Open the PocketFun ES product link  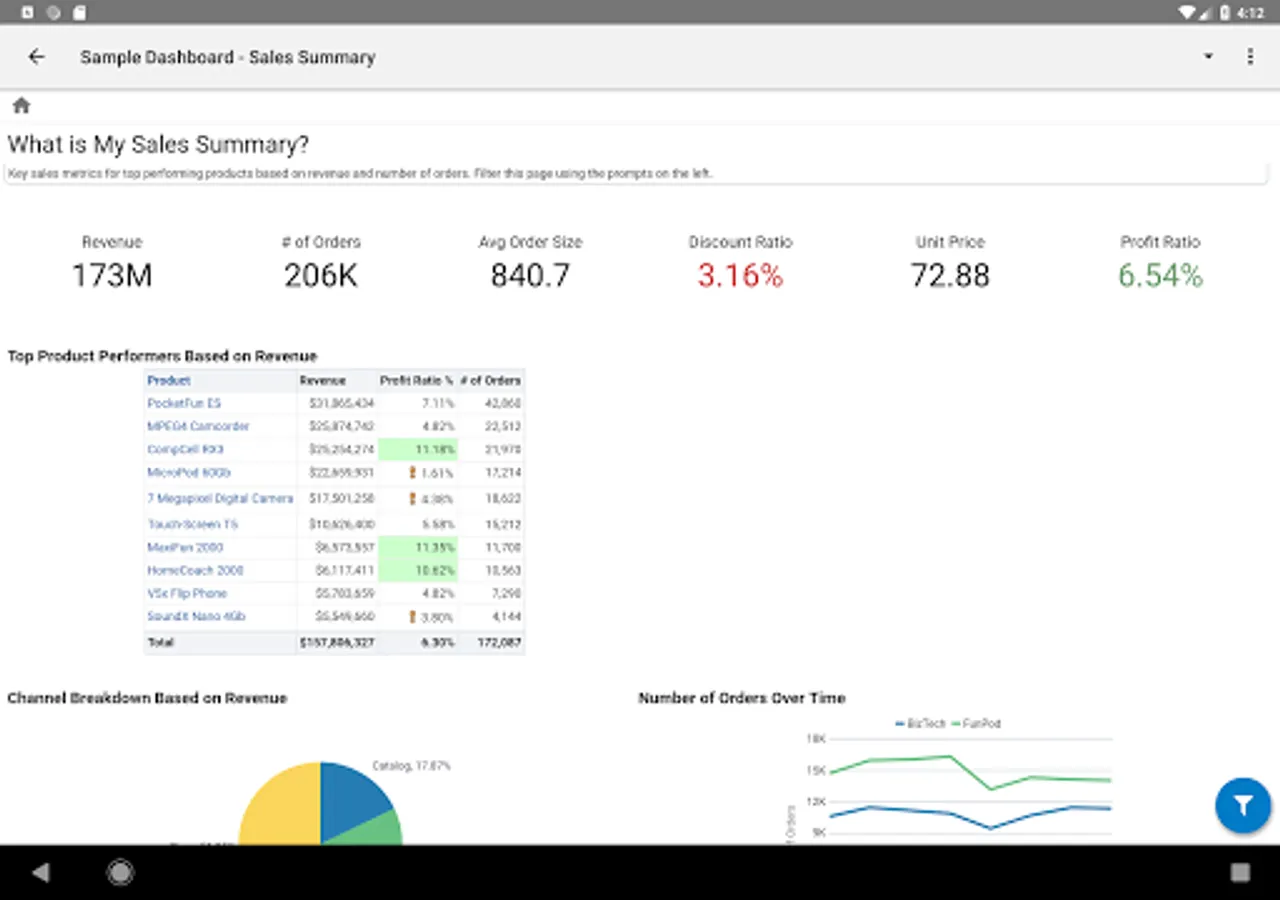point(184,403)
